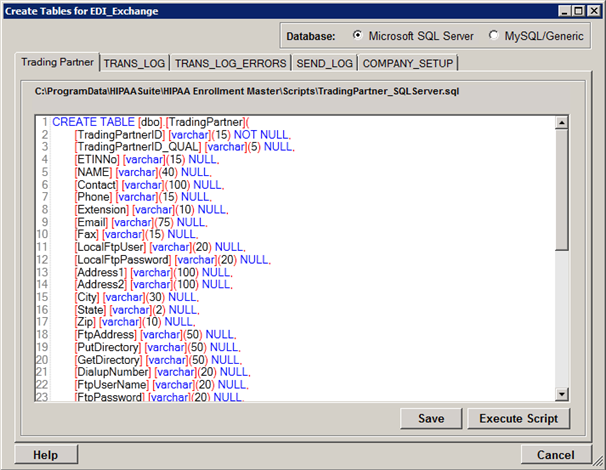
Task: Click the script editor scroll up arrow
Action: tap(561, 123)
